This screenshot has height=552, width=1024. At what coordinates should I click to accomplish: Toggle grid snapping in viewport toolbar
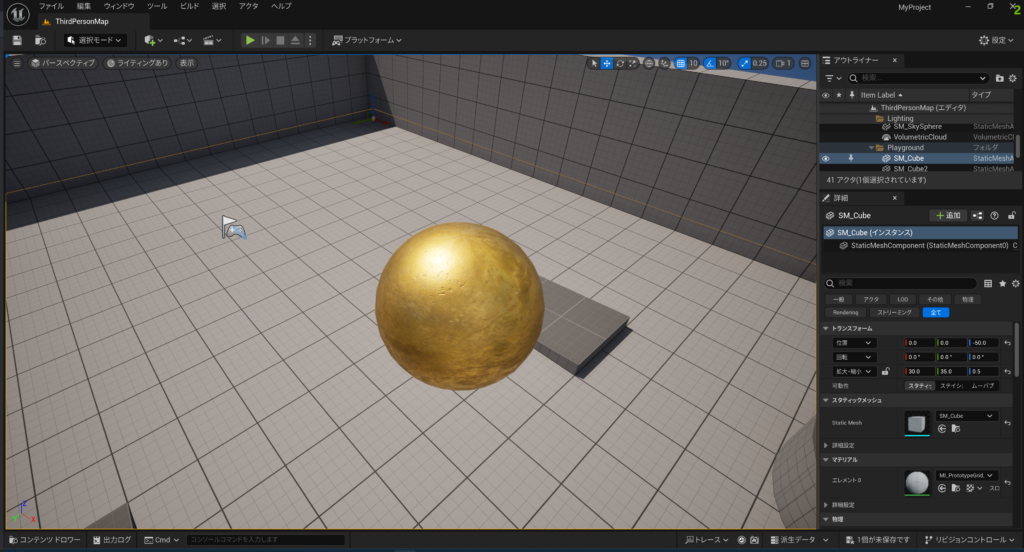(682, 63)
